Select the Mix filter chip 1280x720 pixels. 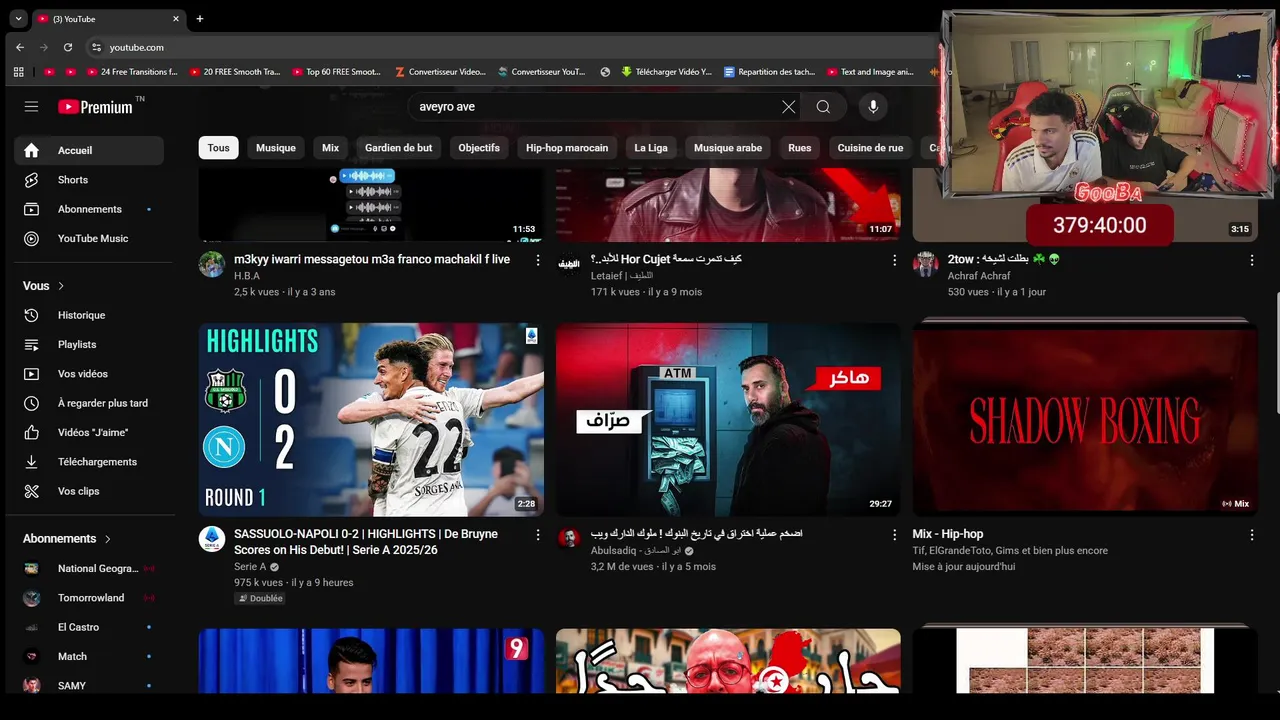pos(331,148)
